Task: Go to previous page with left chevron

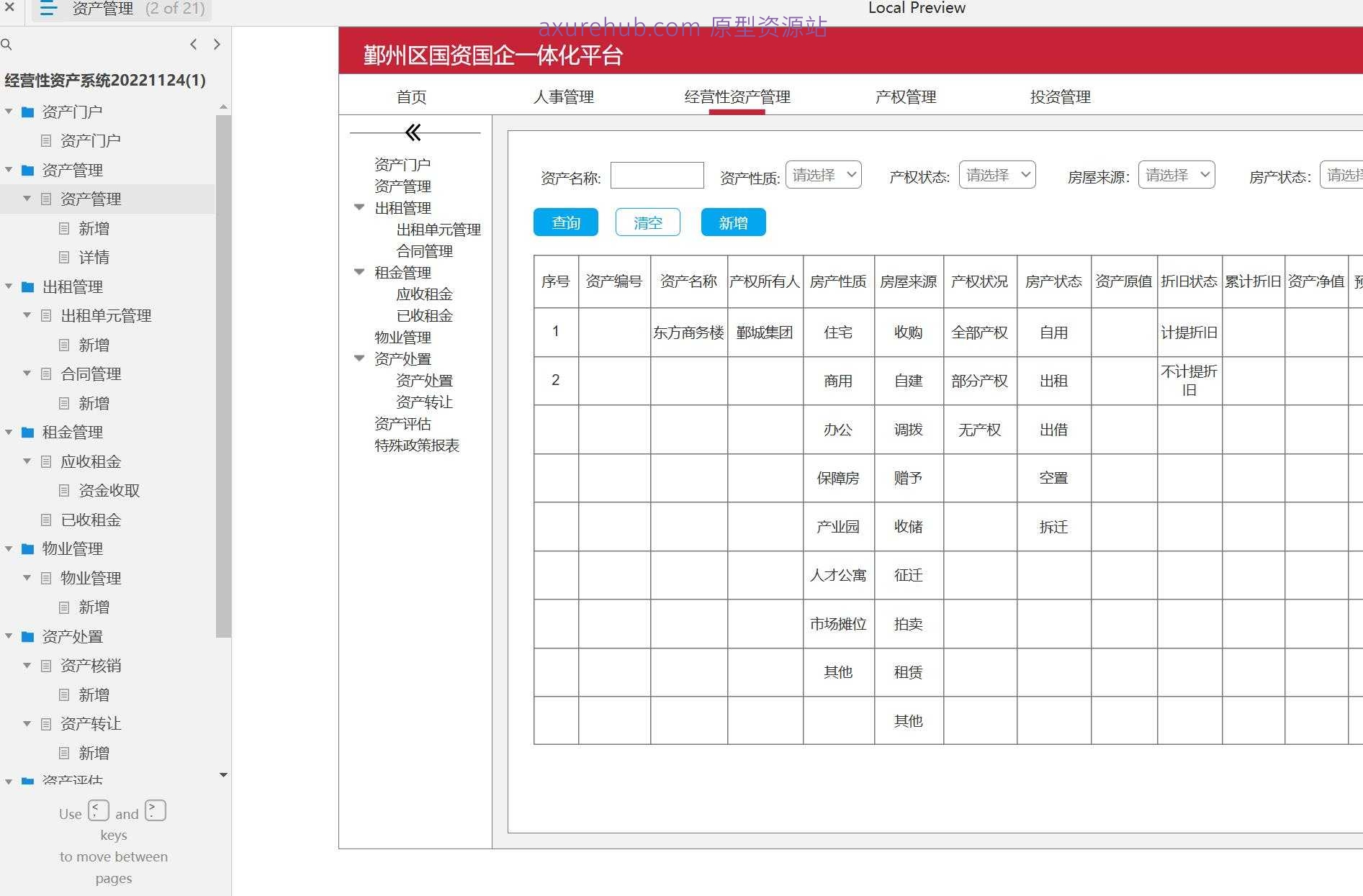Action: (194, 45)
